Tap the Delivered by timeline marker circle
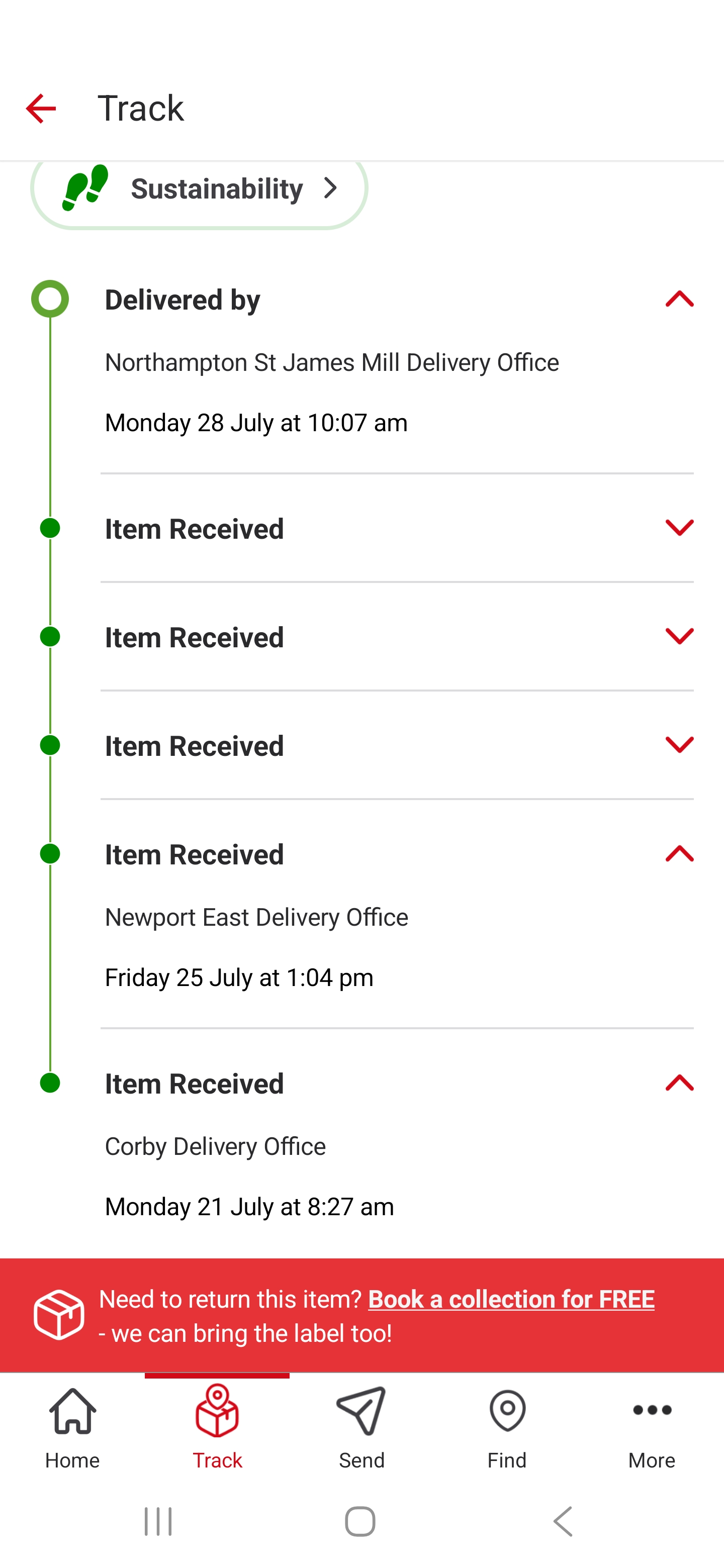The image size is (724, 1568). 50,298
